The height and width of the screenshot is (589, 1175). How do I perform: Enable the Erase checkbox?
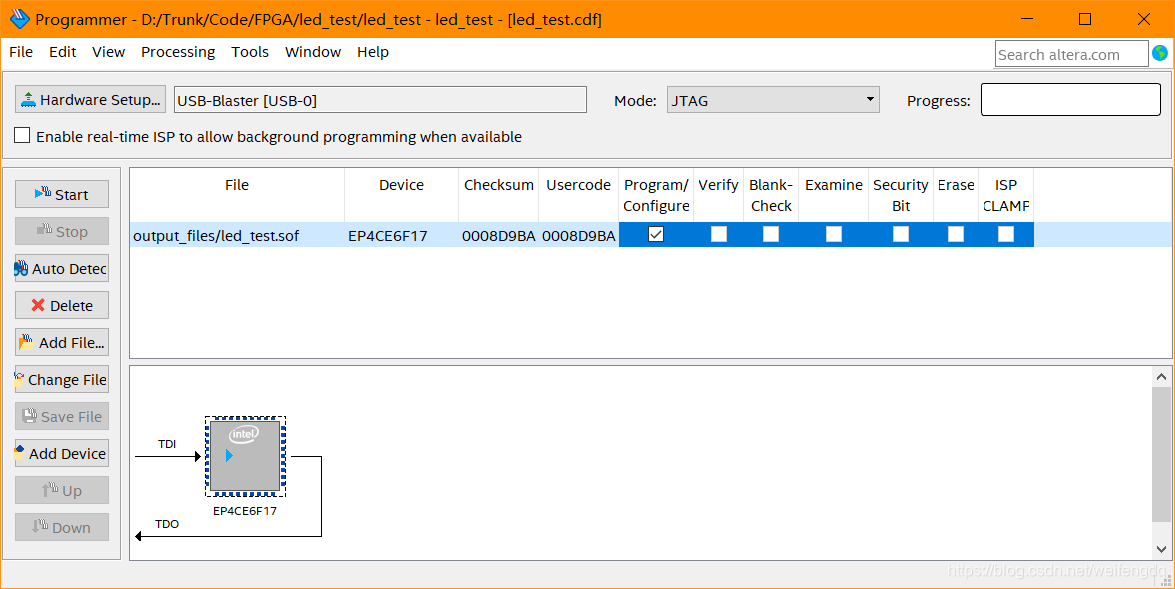[x=955, y=235]
